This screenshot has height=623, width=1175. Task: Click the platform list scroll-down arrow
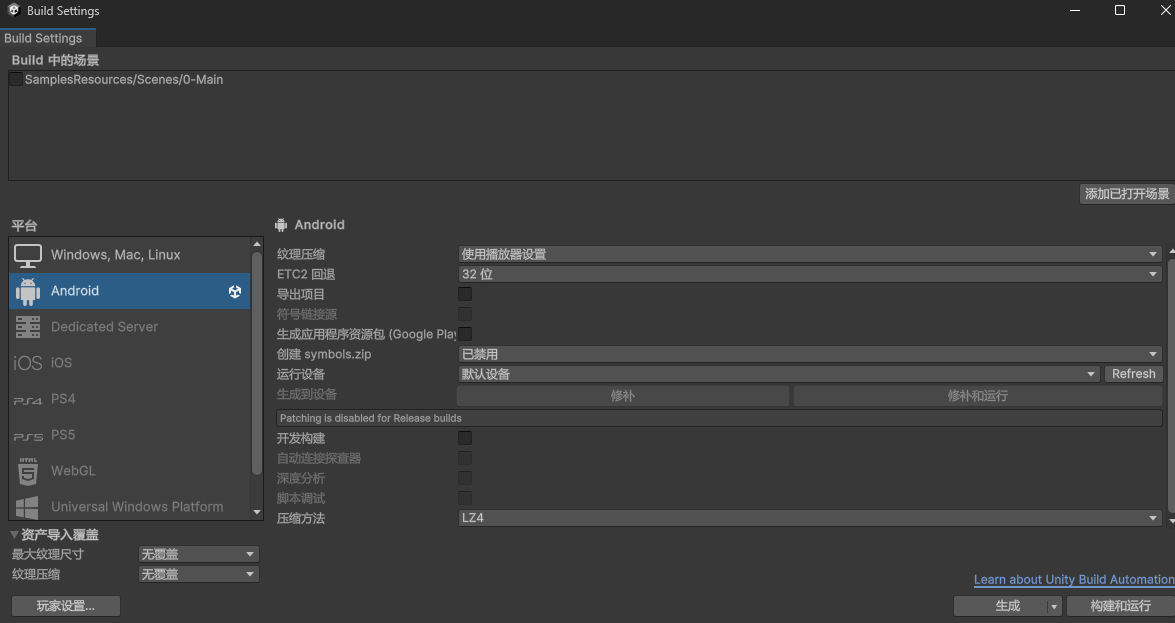click(x=257, y=513)
